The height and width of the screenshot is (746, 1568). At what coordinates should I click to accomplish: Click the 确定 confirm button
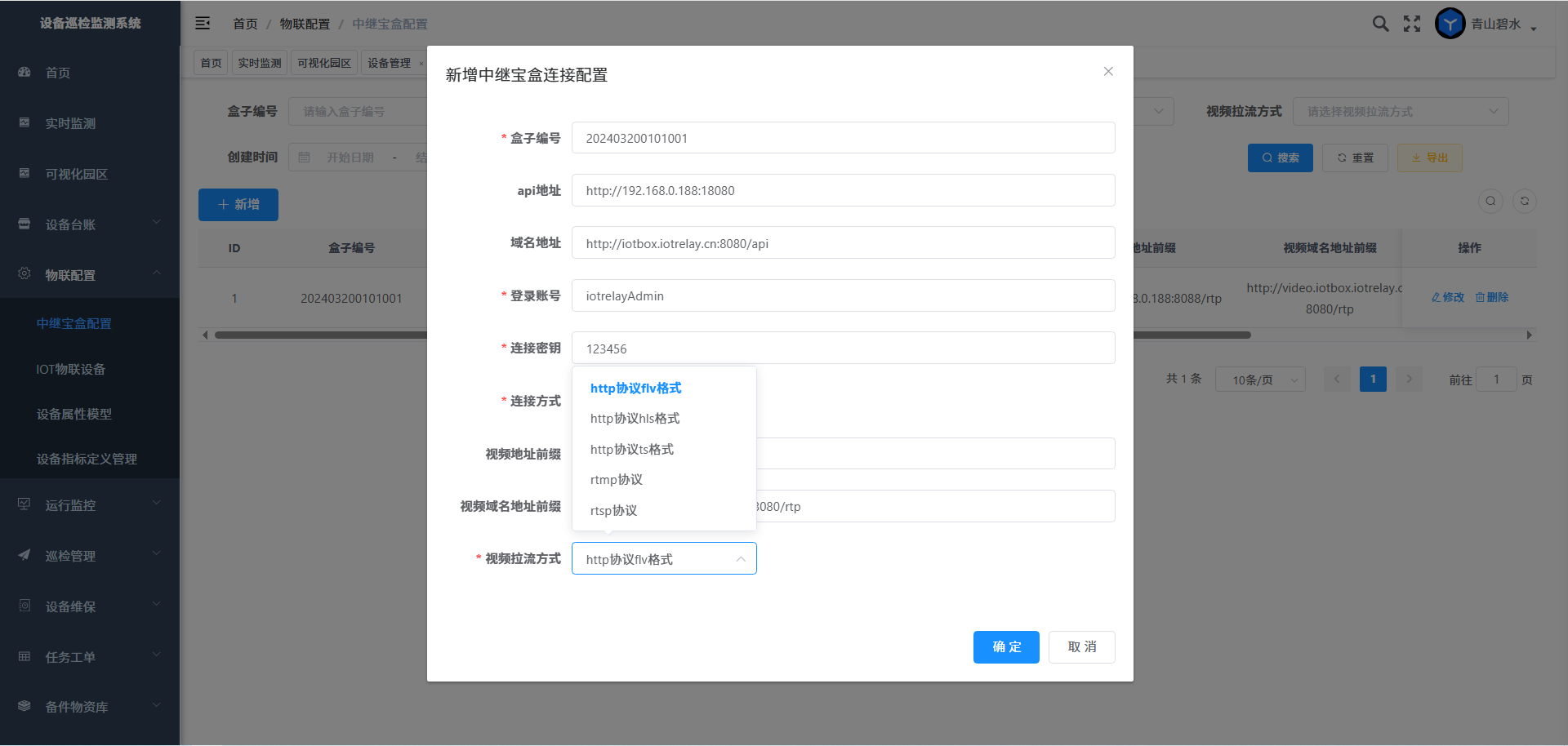point(1005,647)
